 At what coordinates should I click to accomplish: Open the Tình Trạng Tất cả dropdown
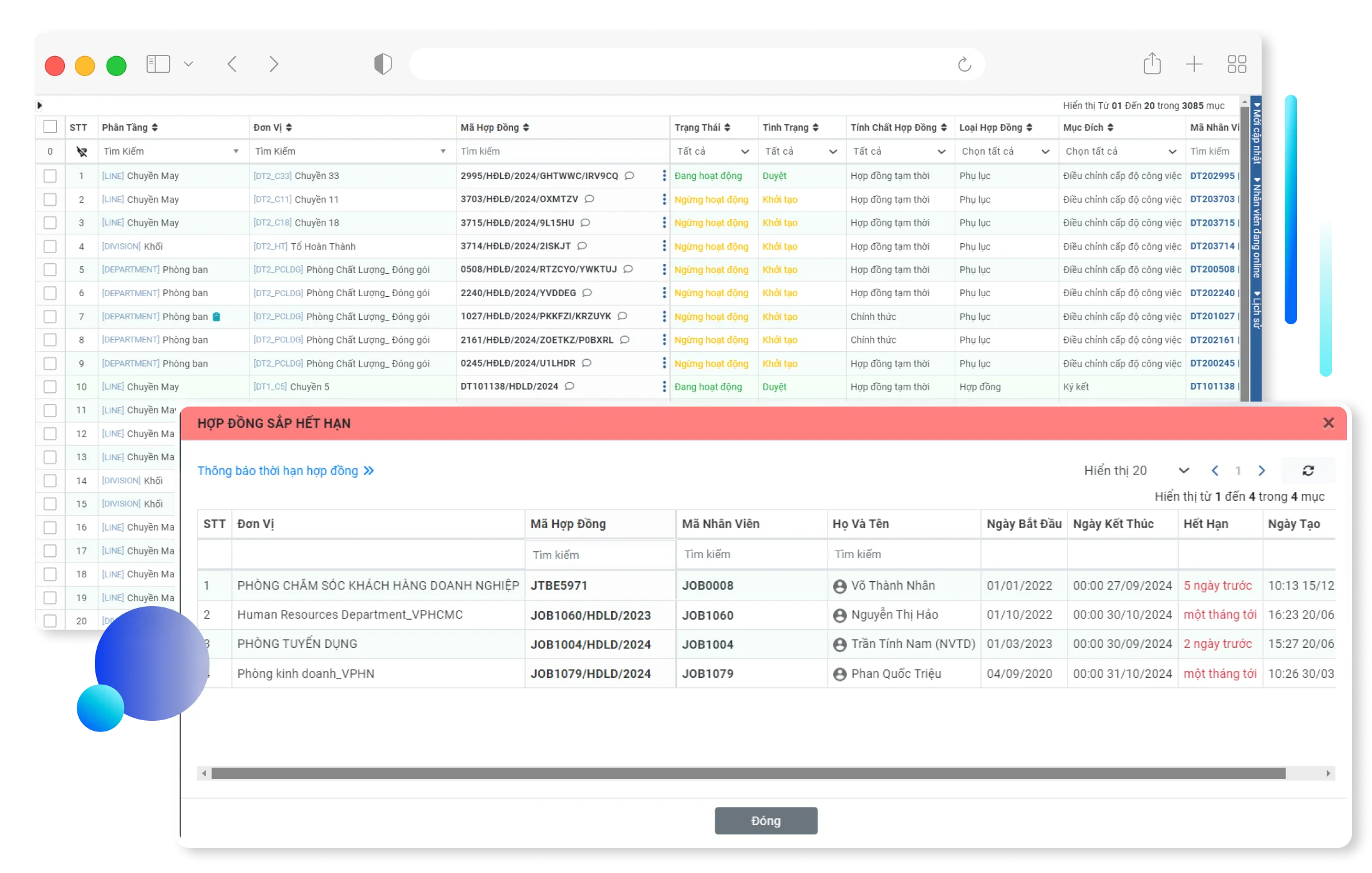801,152
